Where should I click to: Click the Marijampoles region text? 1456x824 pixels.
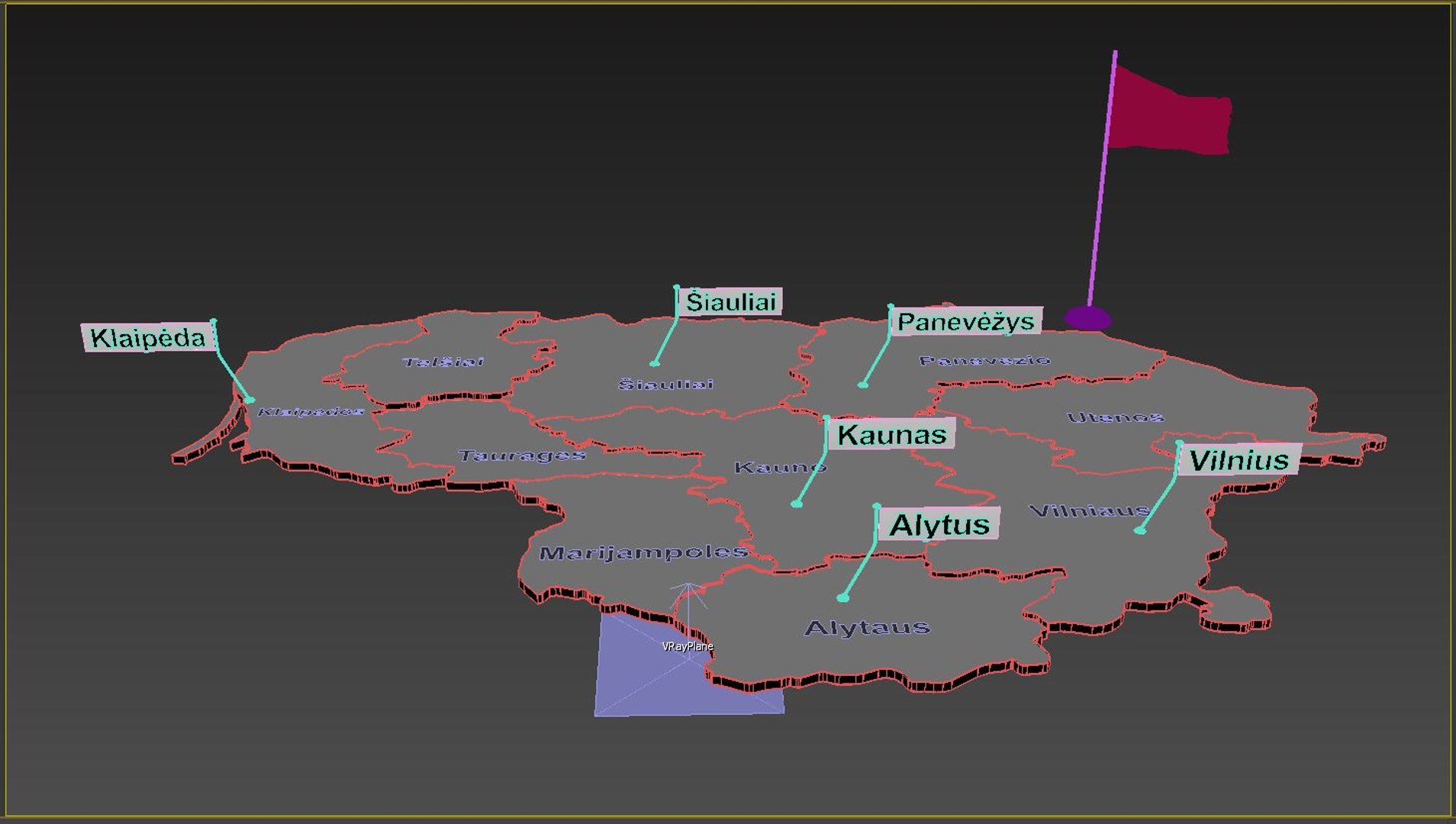(643, 552)
